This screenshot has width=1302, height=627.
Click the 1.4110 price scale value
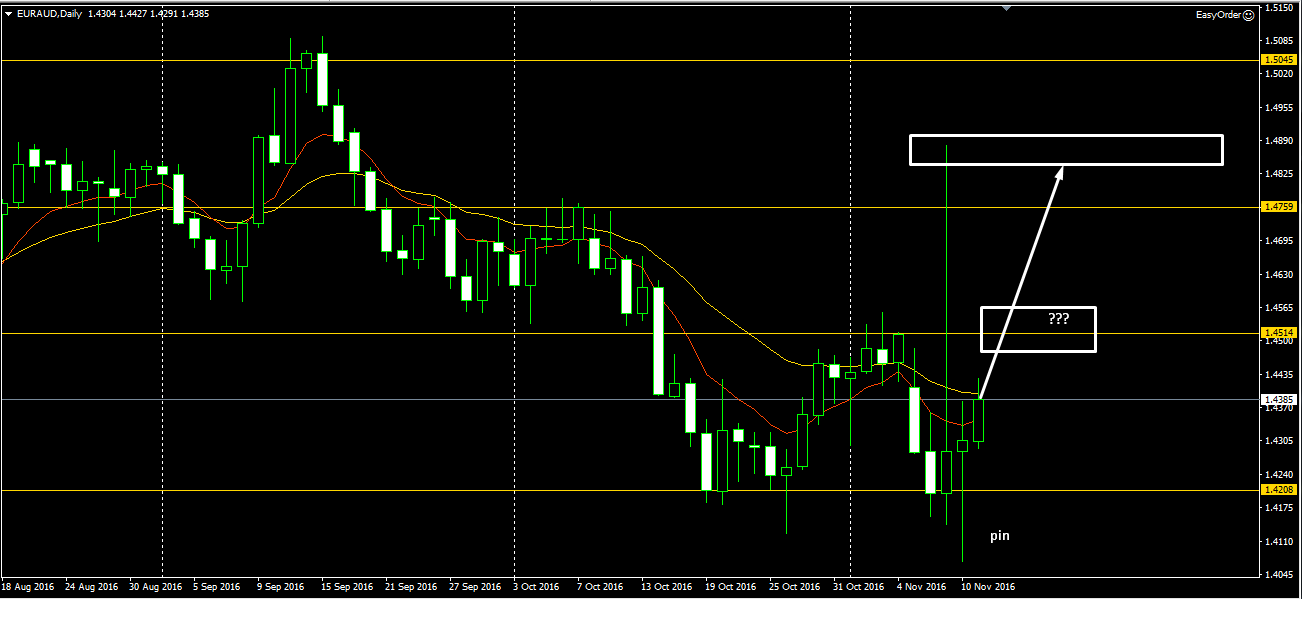point(1280,541)
